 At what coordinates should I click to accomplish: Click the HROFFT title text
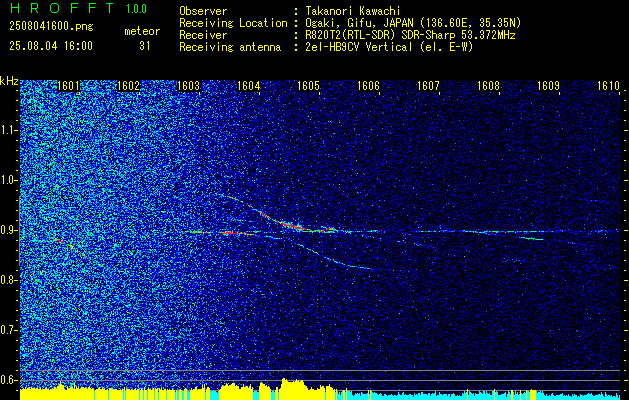click(x=62, y=8)
